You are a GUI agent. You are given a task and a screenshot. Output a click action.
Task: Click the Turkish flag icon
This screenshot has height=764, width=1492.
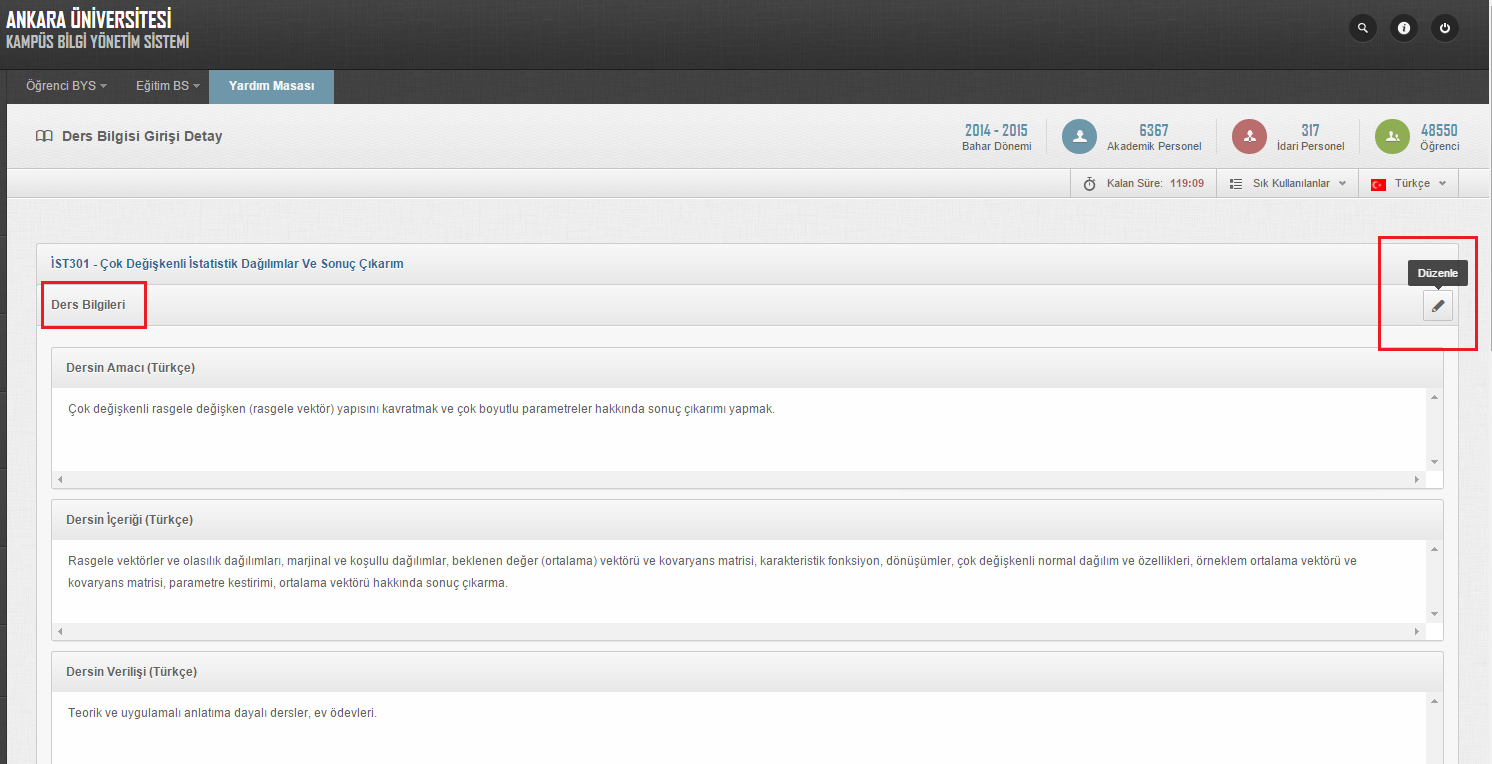tap(1378, 184)
